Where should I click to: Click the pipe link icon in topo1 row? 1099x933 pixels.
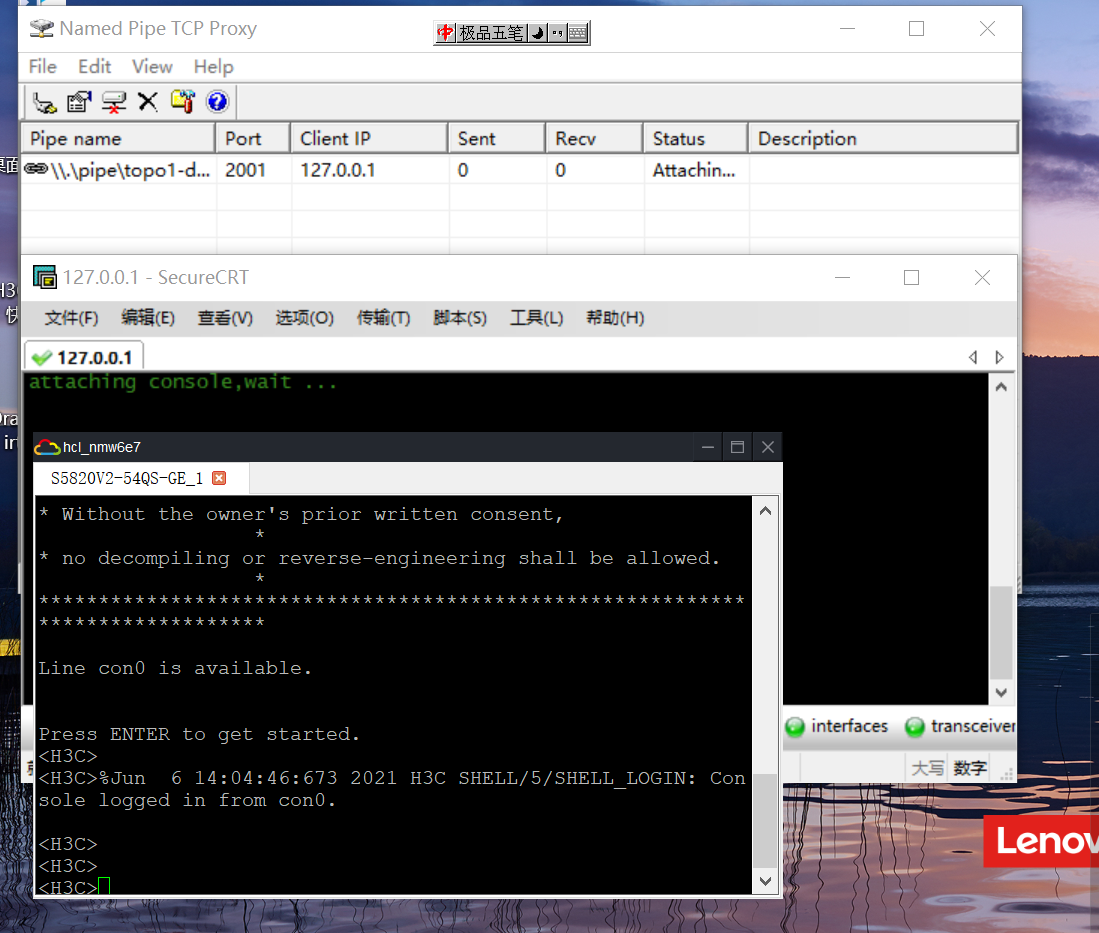coord(36,169)
